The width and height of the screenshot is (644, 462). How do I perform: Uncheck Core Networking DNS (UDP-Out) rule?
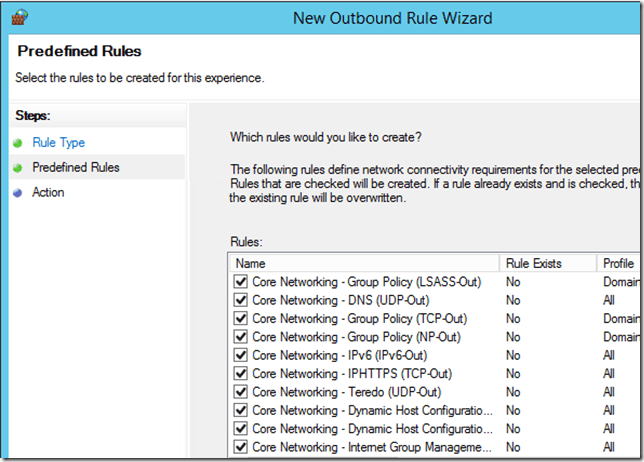(x=240, y=300)
